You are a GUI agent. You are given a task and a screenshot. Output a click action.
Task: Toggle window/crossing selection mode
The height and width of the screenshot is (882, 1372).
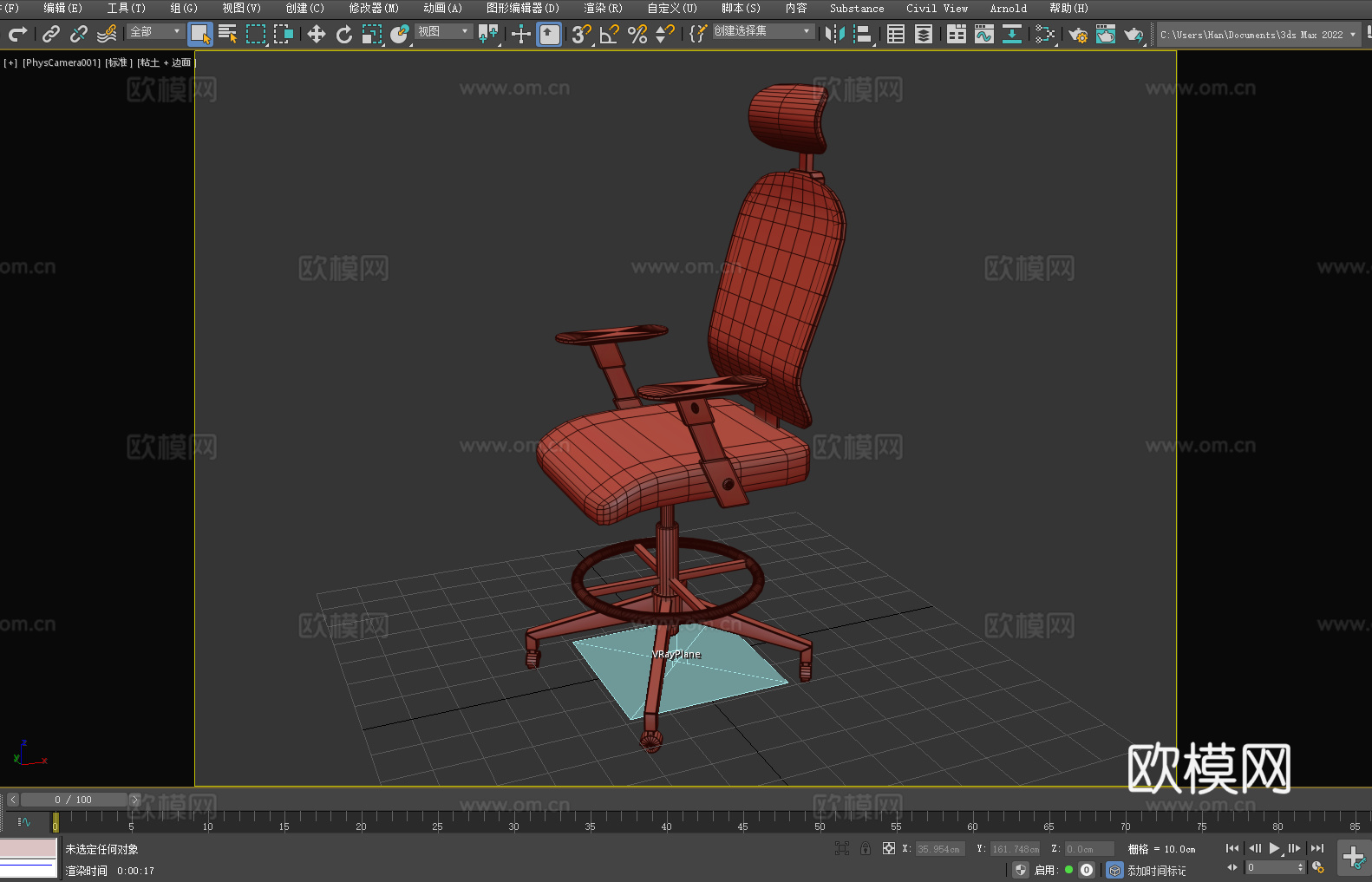tap(284, 34)
